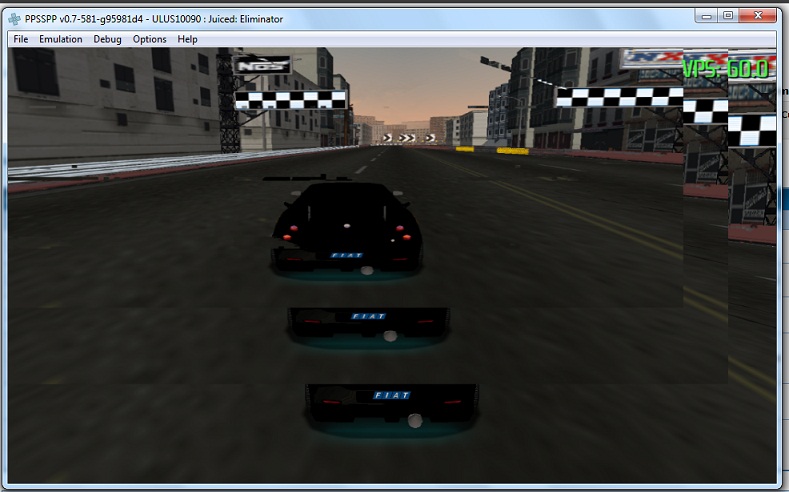Open the File menu
This screenshot has width=789, height=492.
pyautogui.click(x=21, y=39)
